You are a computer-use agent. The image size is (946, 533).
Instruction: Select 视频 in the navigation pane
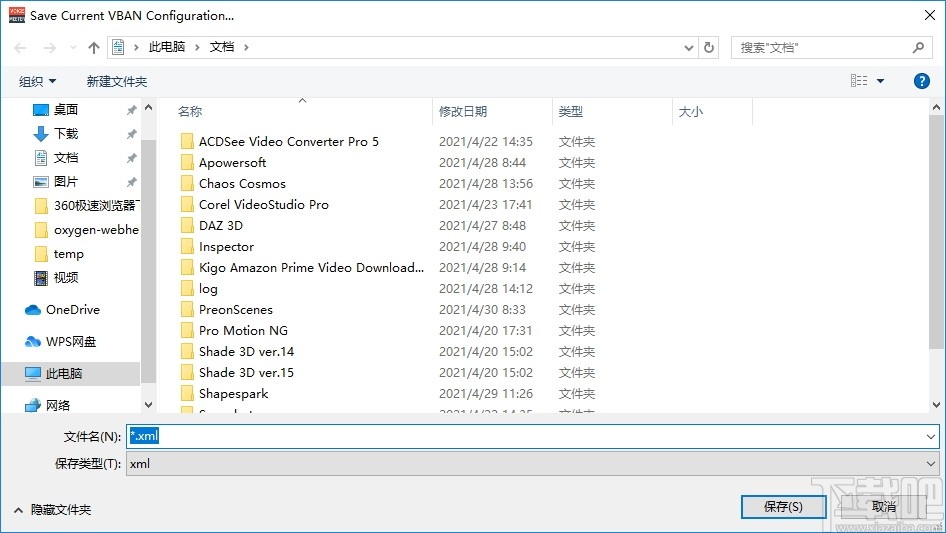66,278
